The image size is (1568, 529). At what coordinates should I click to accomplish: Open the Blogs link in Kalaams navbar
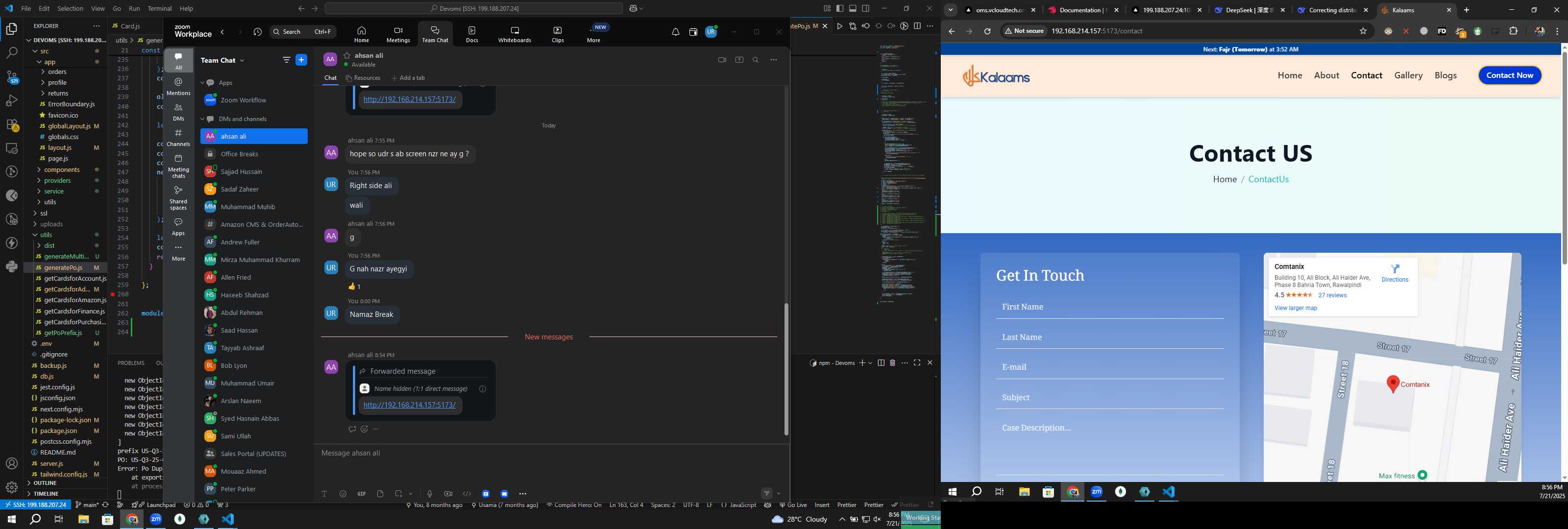[1445, 75]
